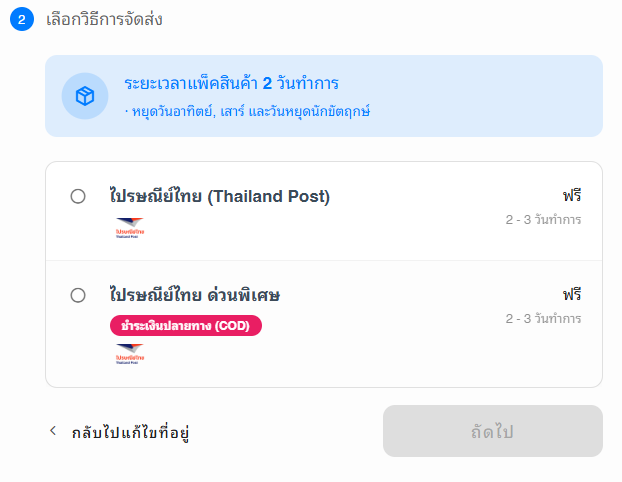Click the back chevron arrow icon
622x482 pixels.
click(x=53, y=430)
